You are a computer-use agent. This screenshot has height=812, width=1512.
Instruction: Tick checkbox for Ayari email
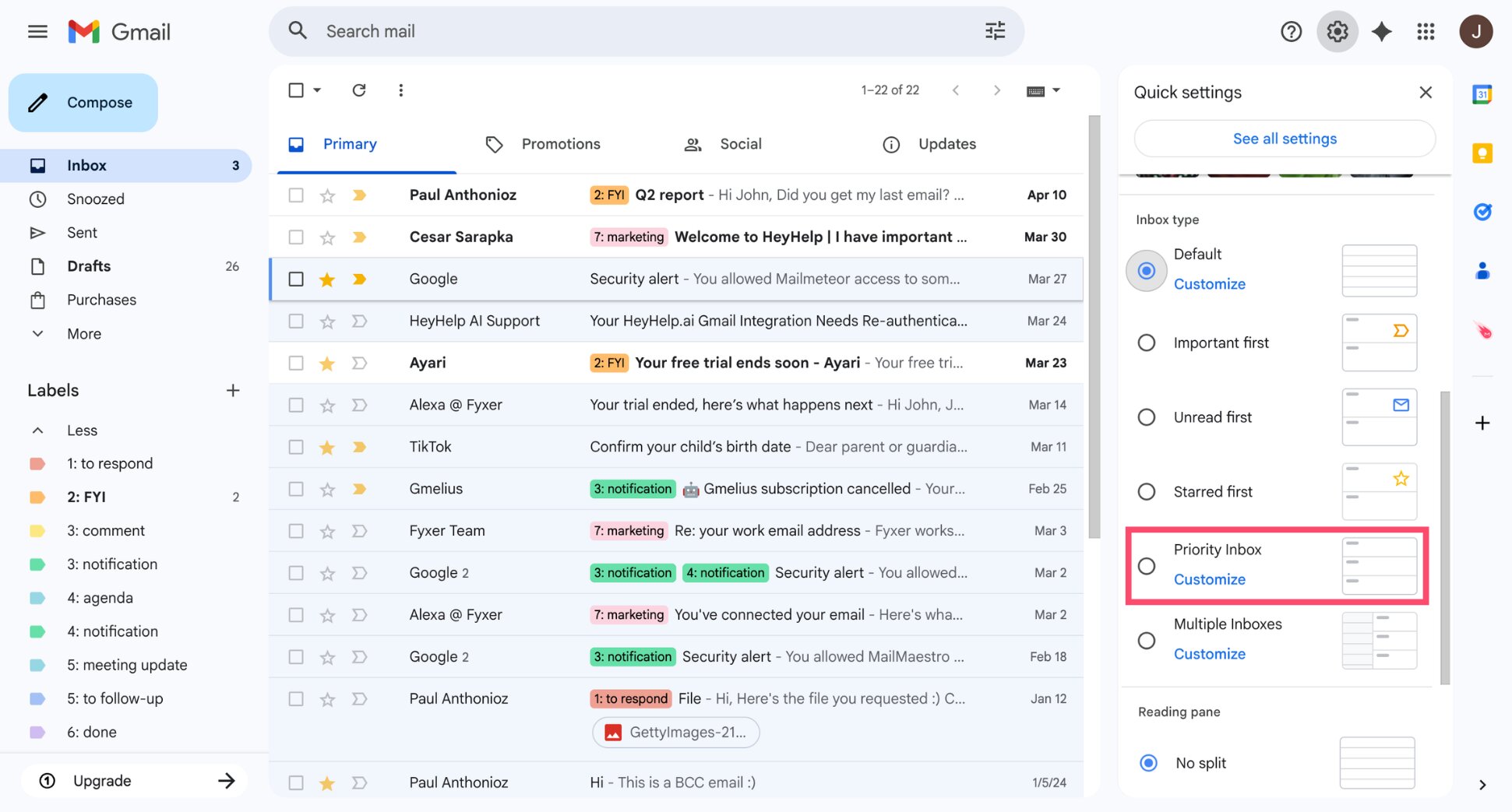(x=296, y=364)
